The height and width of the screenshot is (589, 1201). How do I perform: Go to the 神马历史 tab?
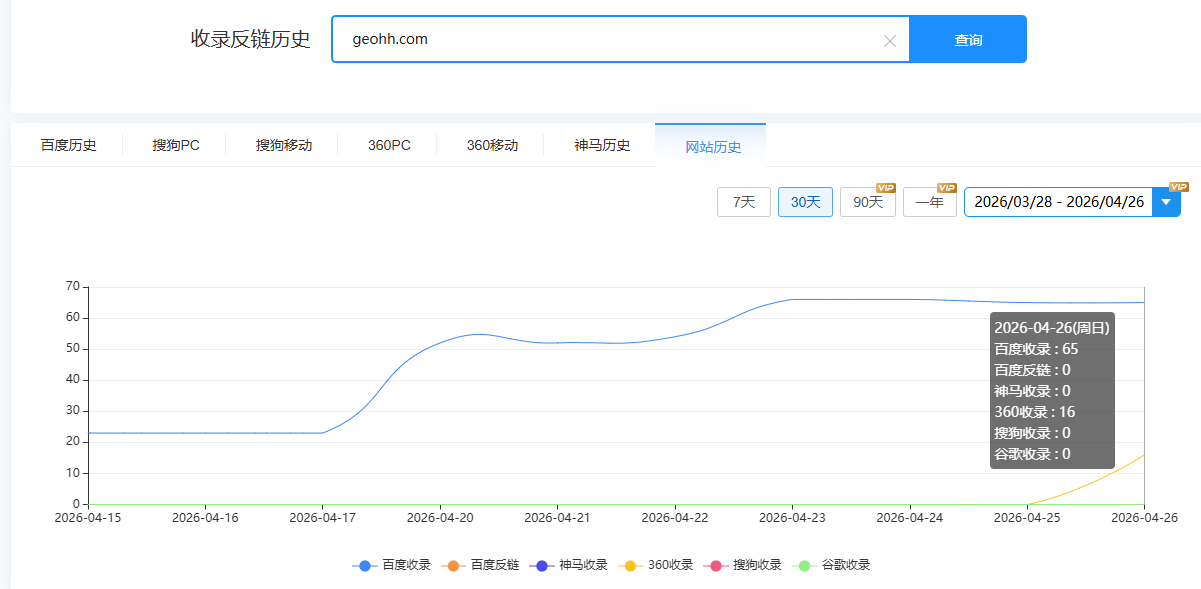click(602, 145)
